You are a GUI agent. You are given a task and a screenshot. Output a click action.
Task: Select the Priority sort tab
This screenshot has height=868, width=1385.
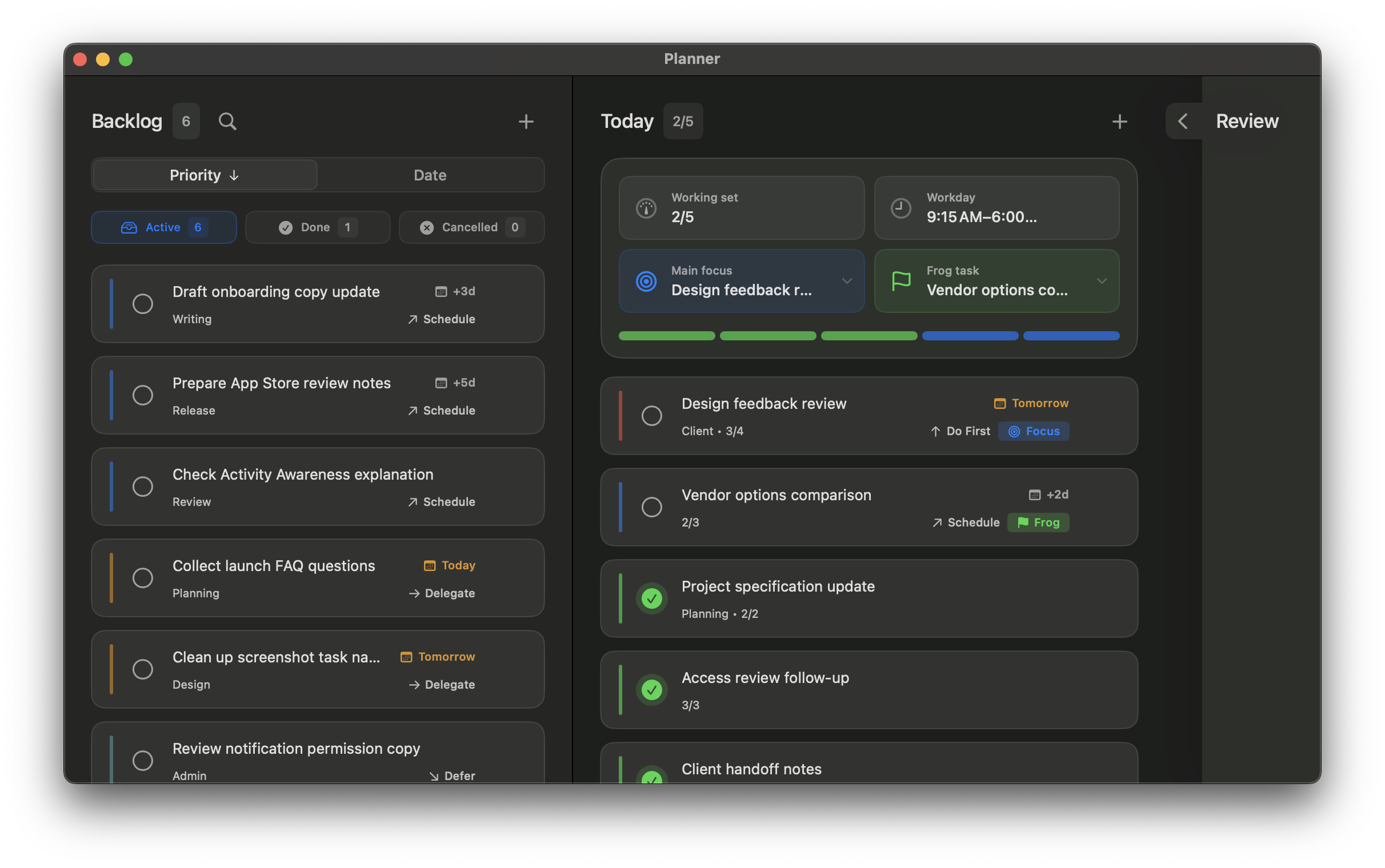point(205,175)
